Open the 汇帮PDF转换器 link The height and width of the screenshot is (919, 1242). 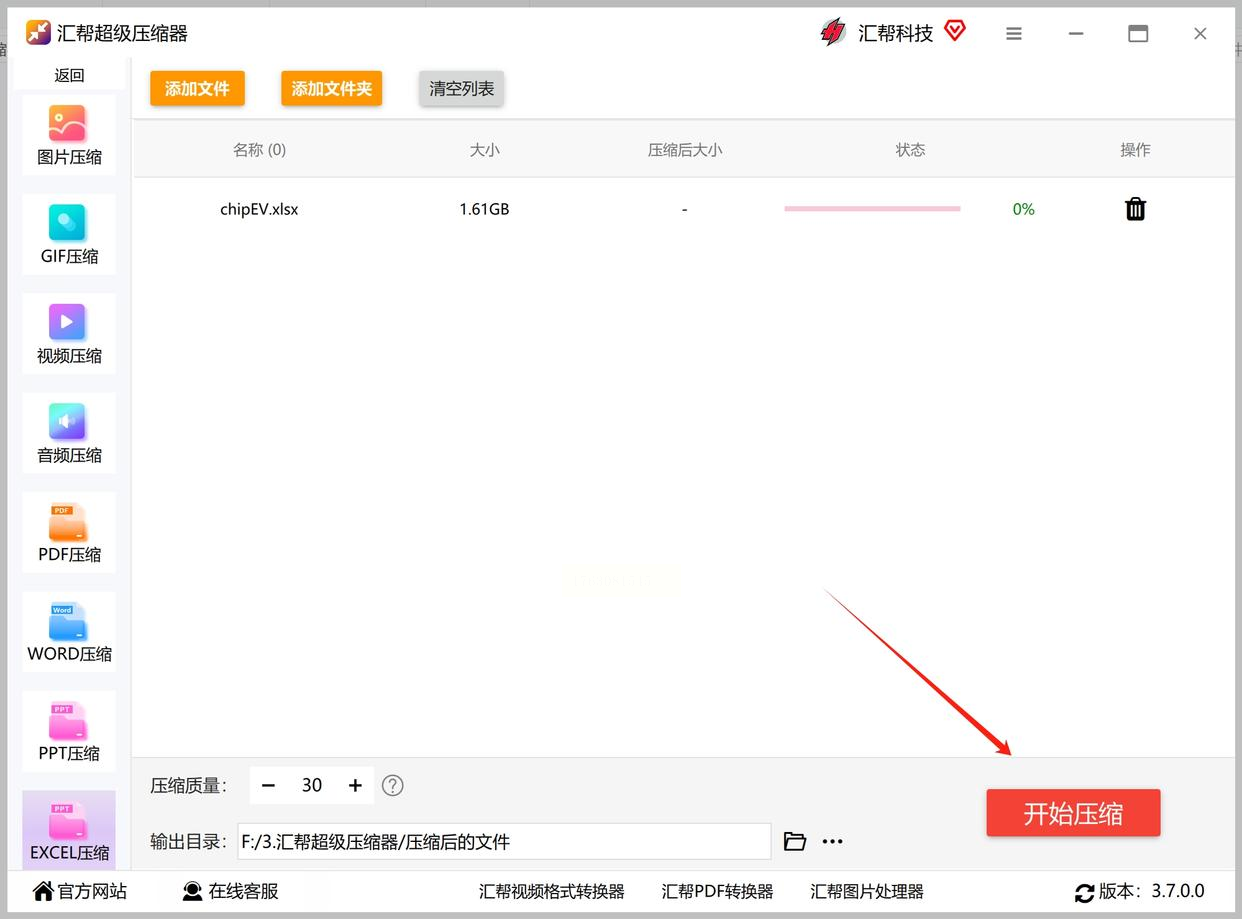click(717, 891)
